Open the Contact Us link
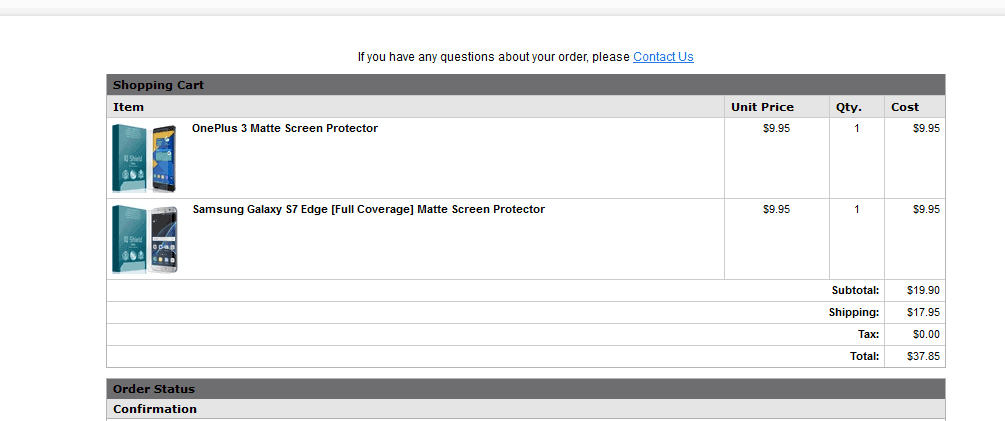This screenshot has height=421, width=1005. click(663, 56)
